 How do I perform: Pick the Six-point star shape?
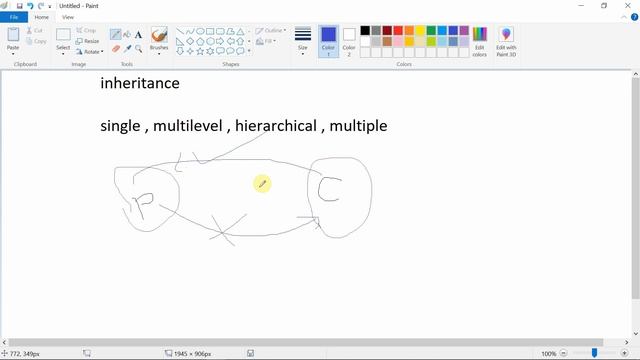(x=210, y=51)
